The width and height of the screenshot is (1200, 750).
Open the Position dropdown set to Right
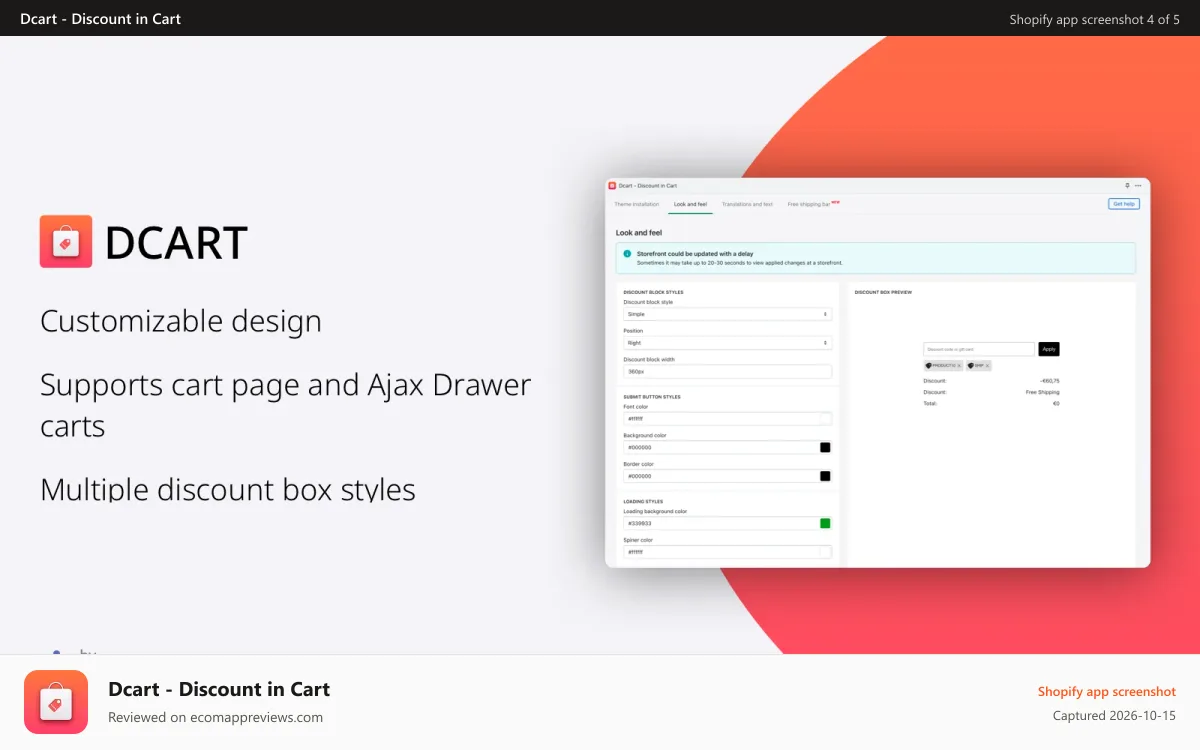coord(727,343)
